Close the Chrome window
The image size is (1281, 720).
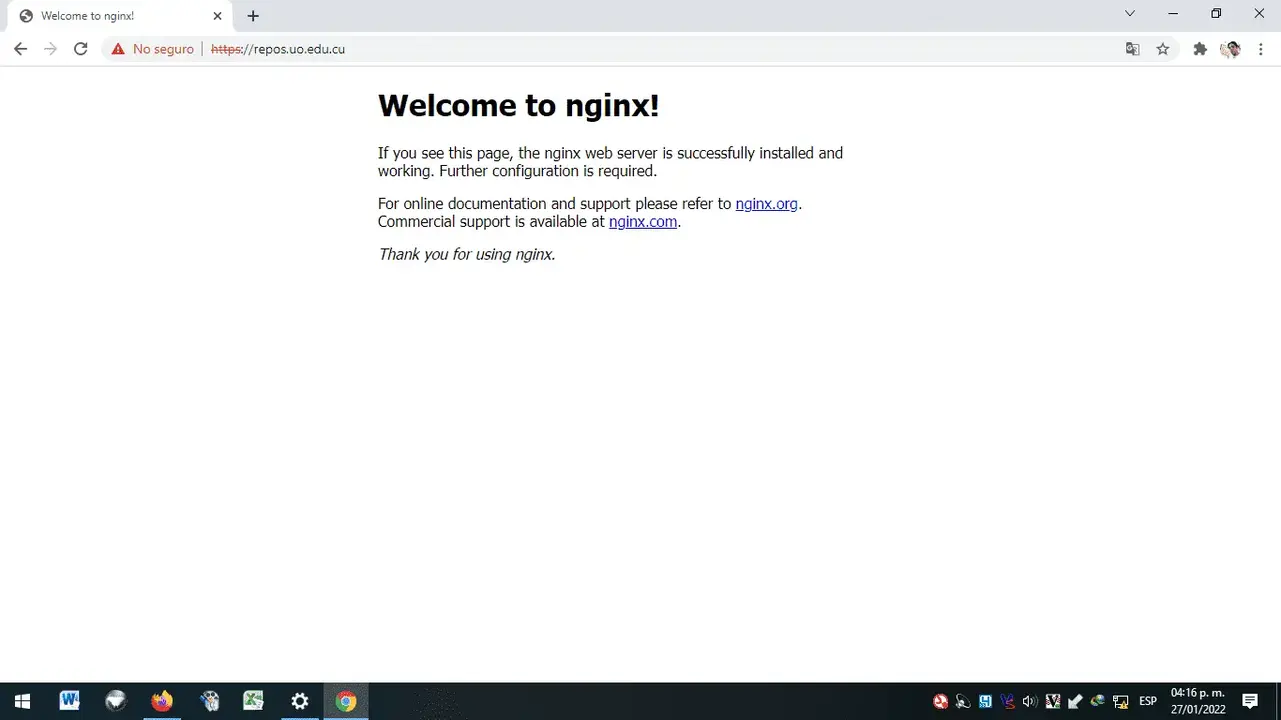pos(1259,14)
